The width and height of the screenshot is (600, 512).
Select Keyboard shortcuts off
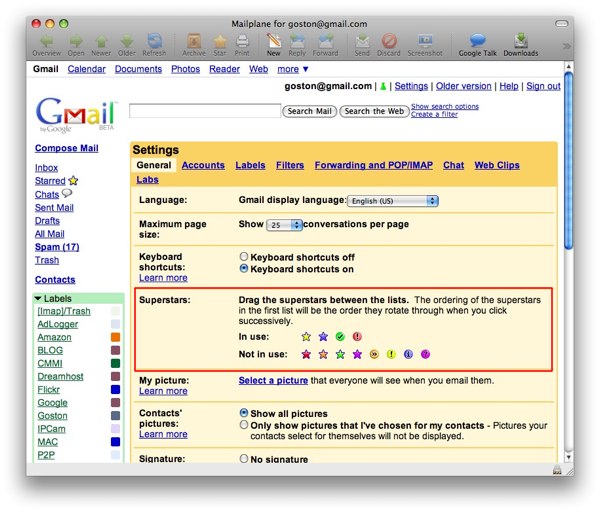[x=244, y=257]
